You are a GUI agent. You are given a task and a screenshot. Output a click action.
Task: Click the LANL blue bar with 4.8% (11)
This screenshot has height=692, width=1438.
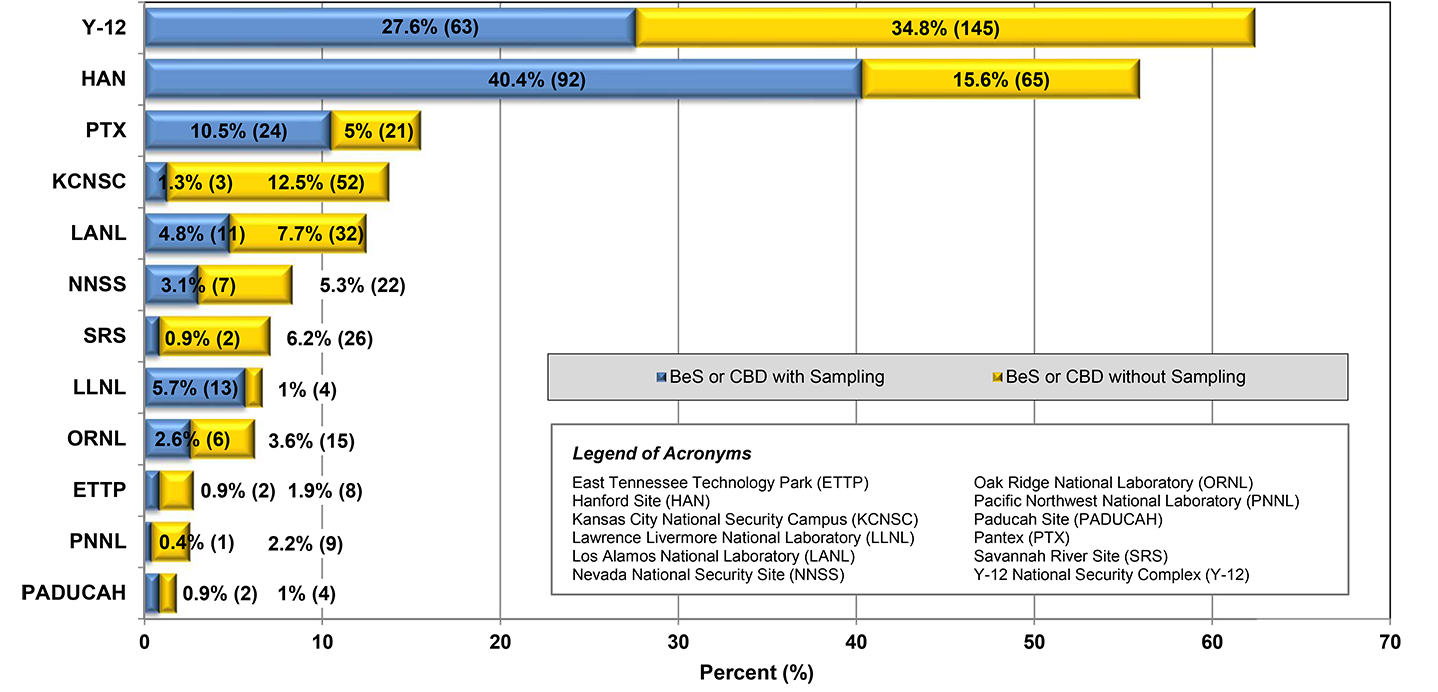coord(188,233)
